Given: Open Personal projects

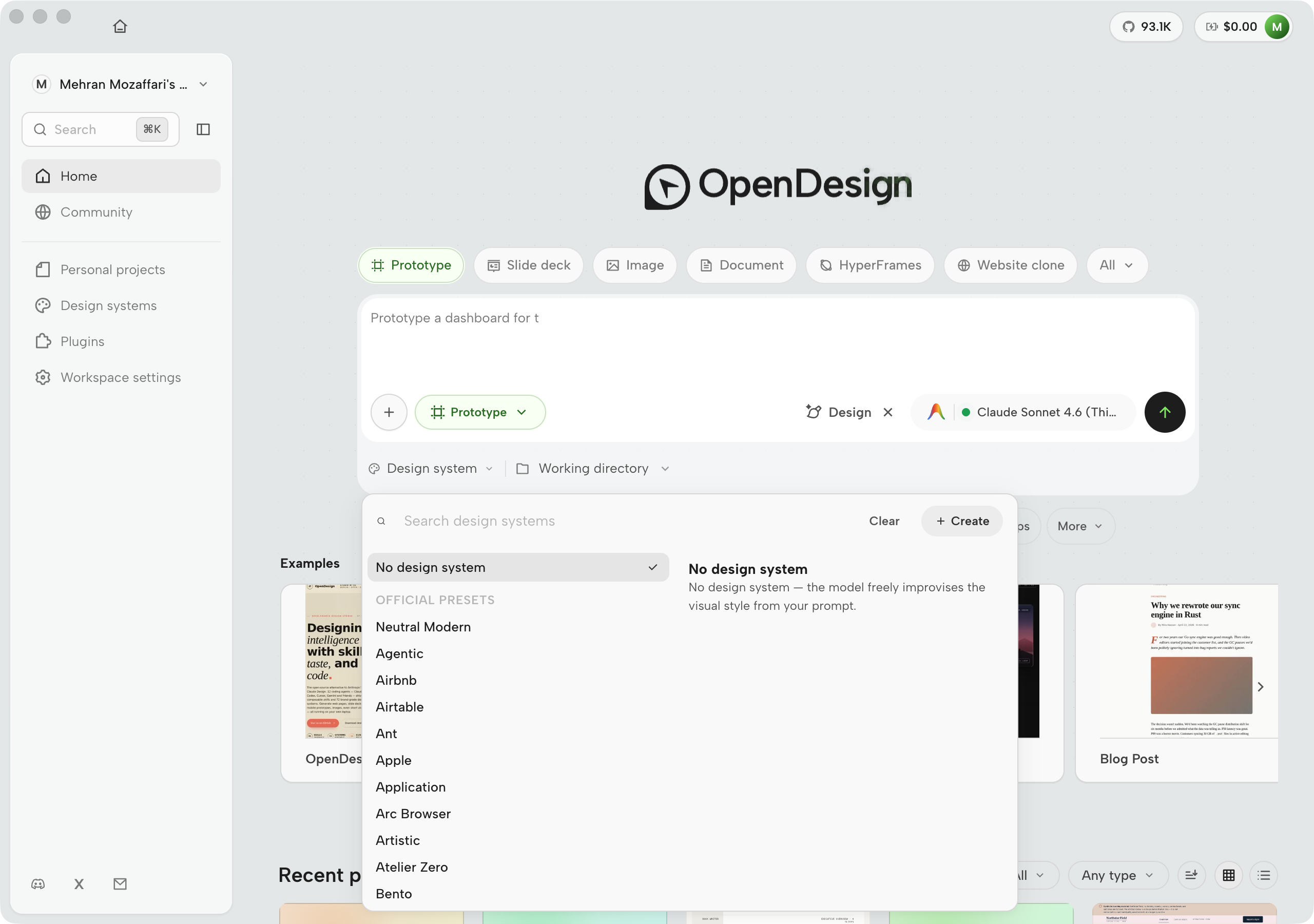Looking at the screenshot, I should coord(121,269).
